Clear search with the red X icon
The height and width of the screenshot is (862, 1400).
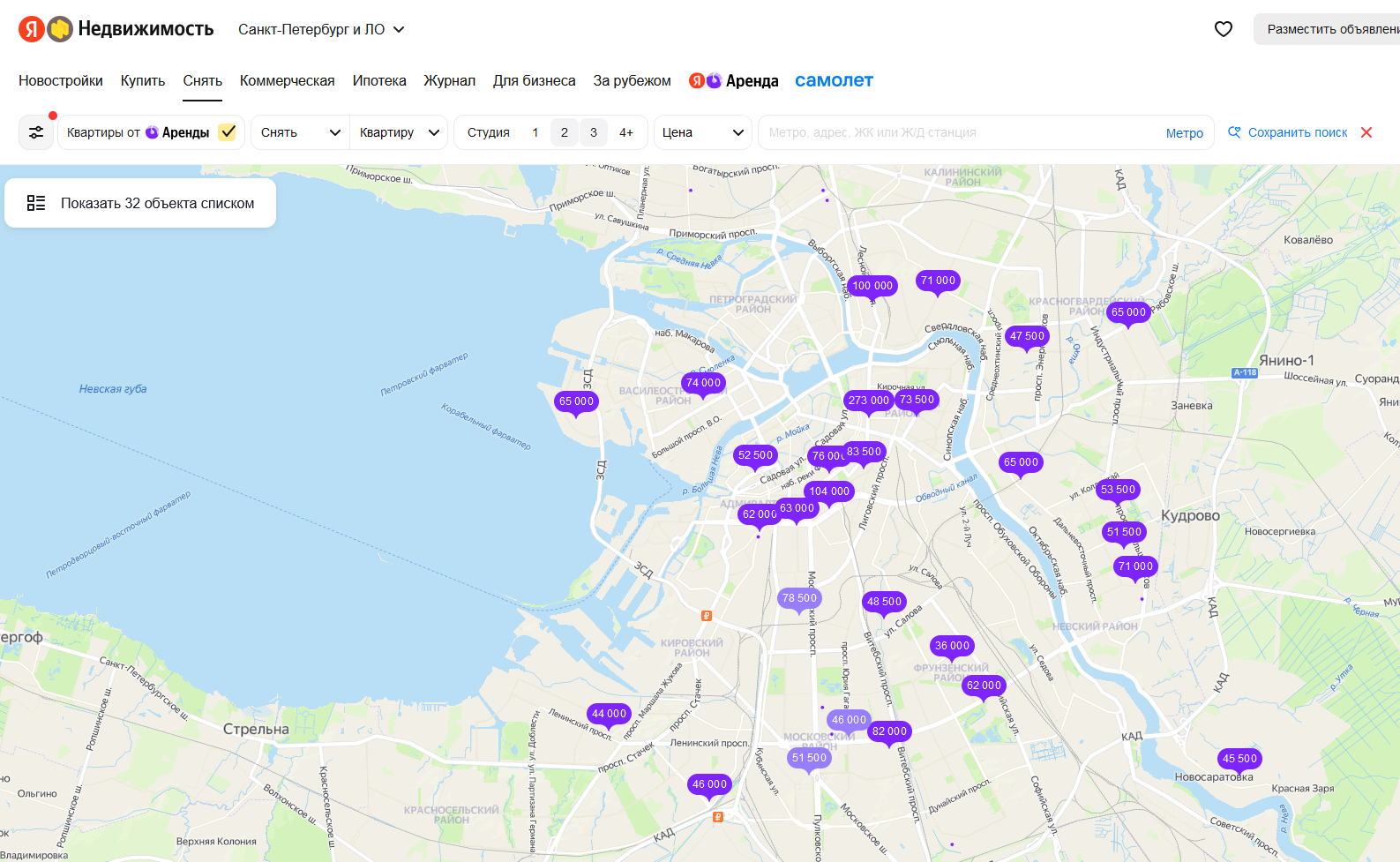(x=1366, y=132)
